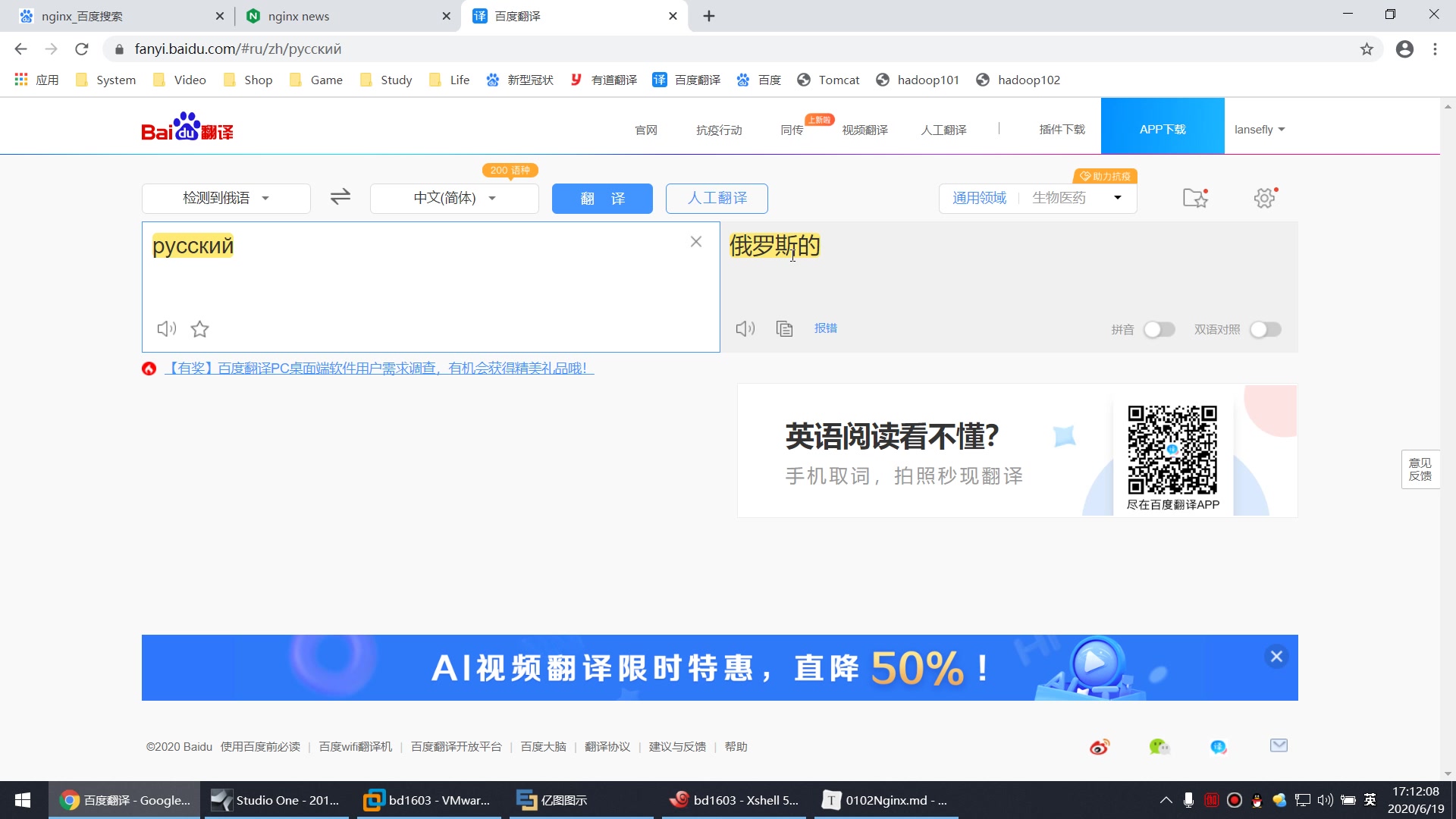Screen dimensions: 1456x819
Task: Click the 翻译 translate button
Action: (x=602, y=198)
